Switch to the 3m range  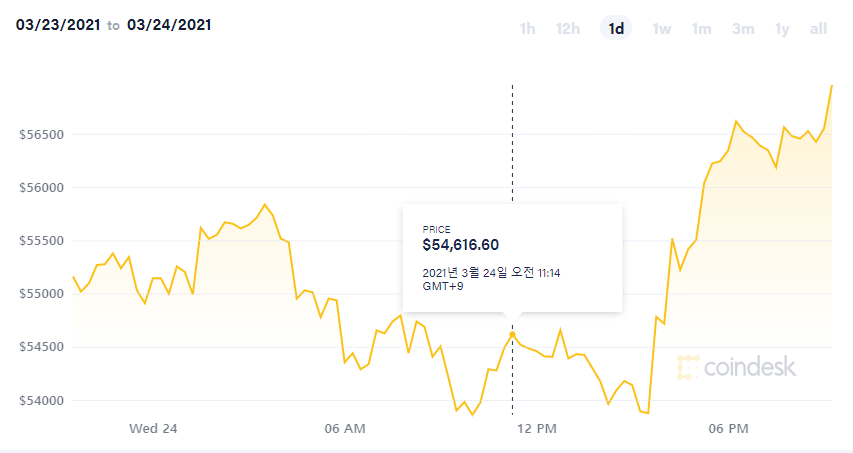tap(742, 29)
